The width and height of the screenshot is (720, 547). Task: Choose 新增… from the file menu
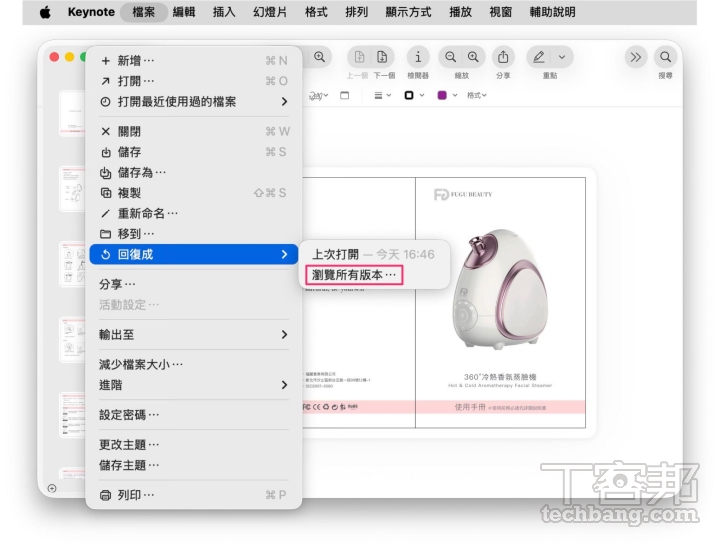[193, 61]
